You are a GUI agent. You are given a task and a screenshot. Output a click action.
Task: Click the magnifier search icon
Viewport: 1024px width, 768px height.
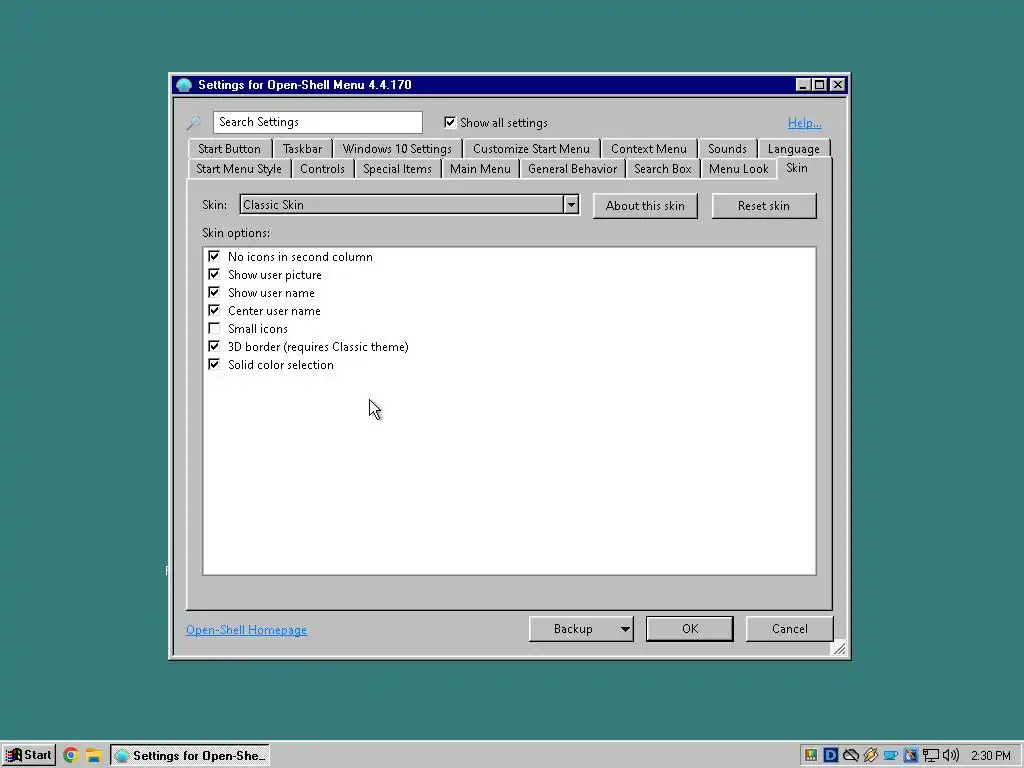[194, 123]
